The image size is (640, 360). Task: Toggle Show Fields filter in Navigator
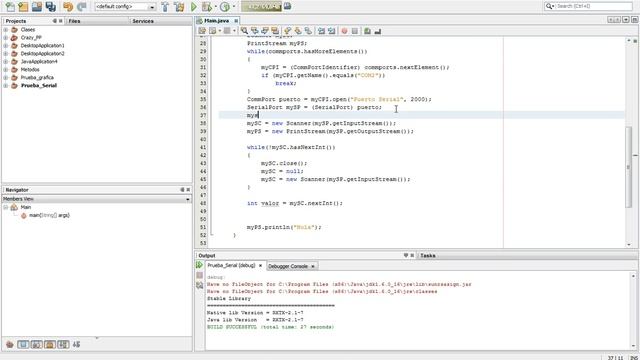(23, 344)
